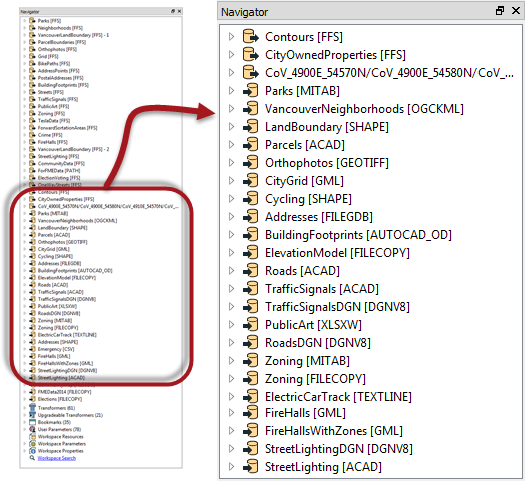Select 'Elections [FILECOPY]' row in small Navigator
The height and width of the screenshot is (481, 525).
[60, 399]
